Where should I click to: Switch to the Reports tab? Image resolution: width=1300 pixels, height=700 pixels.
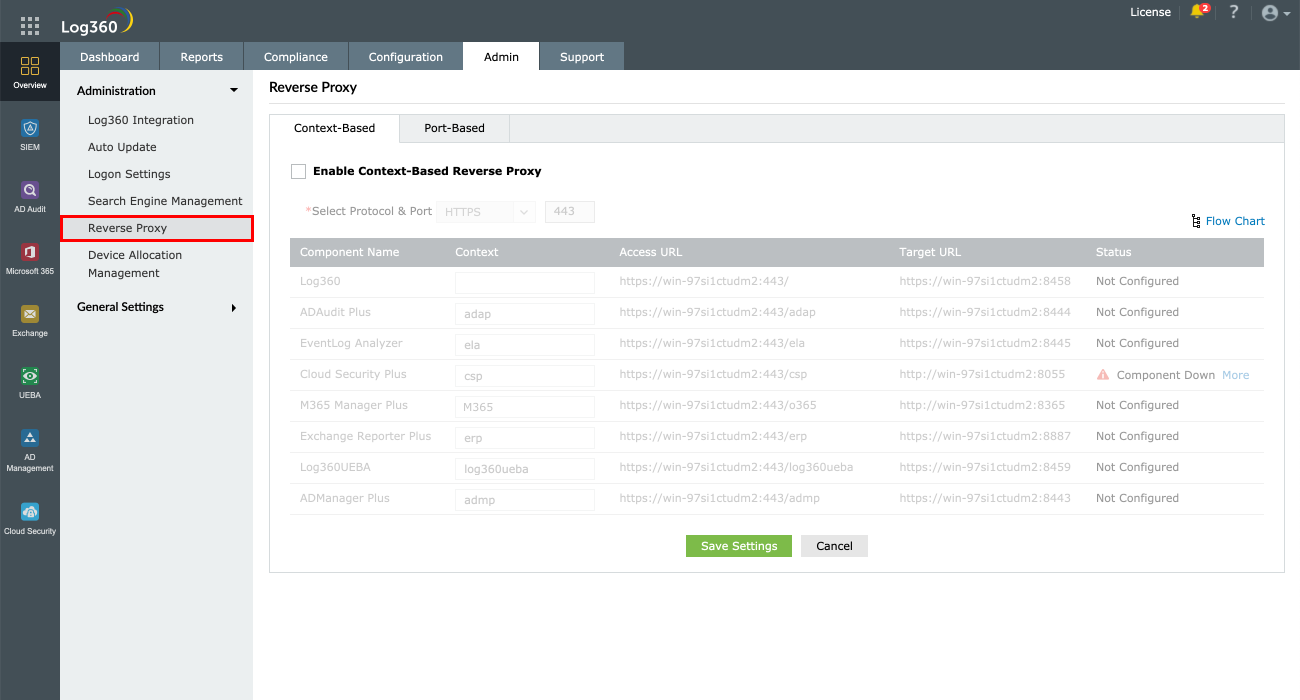(202, 57)
